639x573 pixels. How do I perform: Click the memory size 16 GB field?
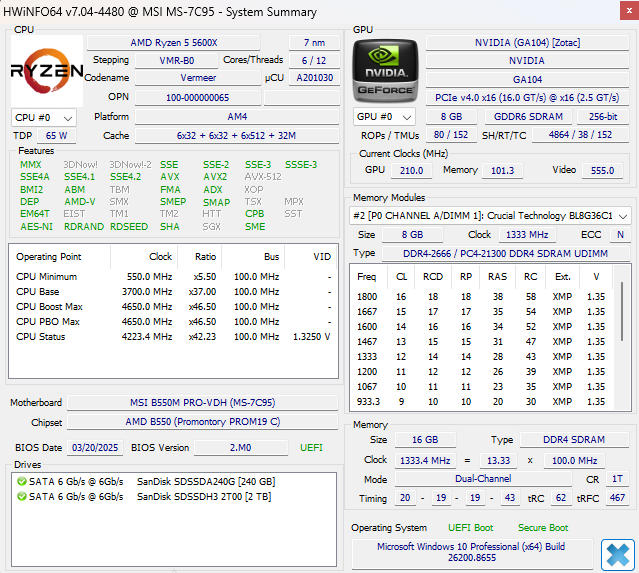425,440
